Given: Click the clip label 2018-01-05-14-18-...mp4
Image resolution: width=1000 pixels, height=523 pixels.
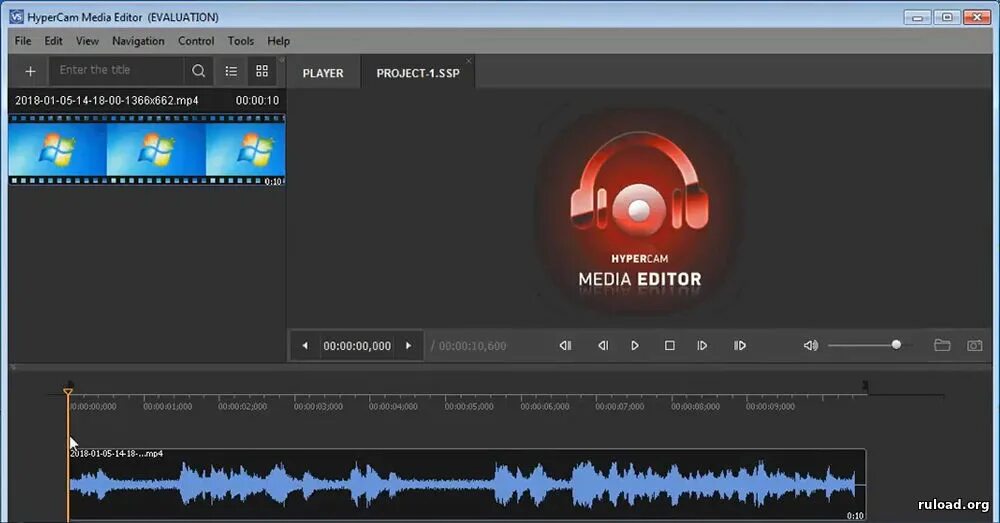Looking at the screenshot, I should 116,453.
